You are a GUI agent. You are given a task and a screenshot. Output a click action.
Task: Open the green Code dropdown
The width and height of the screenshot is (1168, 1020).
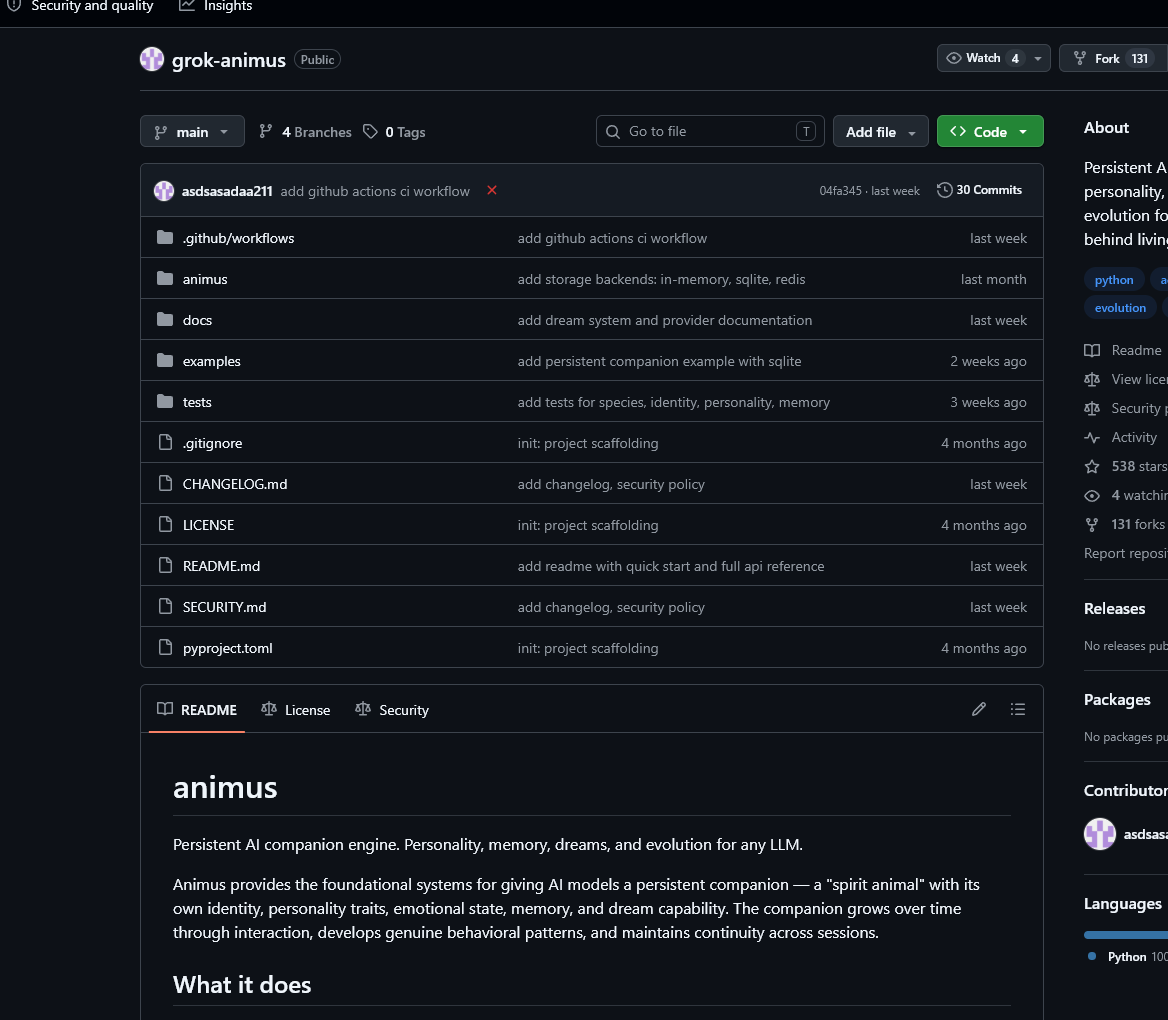click(990, 131)
